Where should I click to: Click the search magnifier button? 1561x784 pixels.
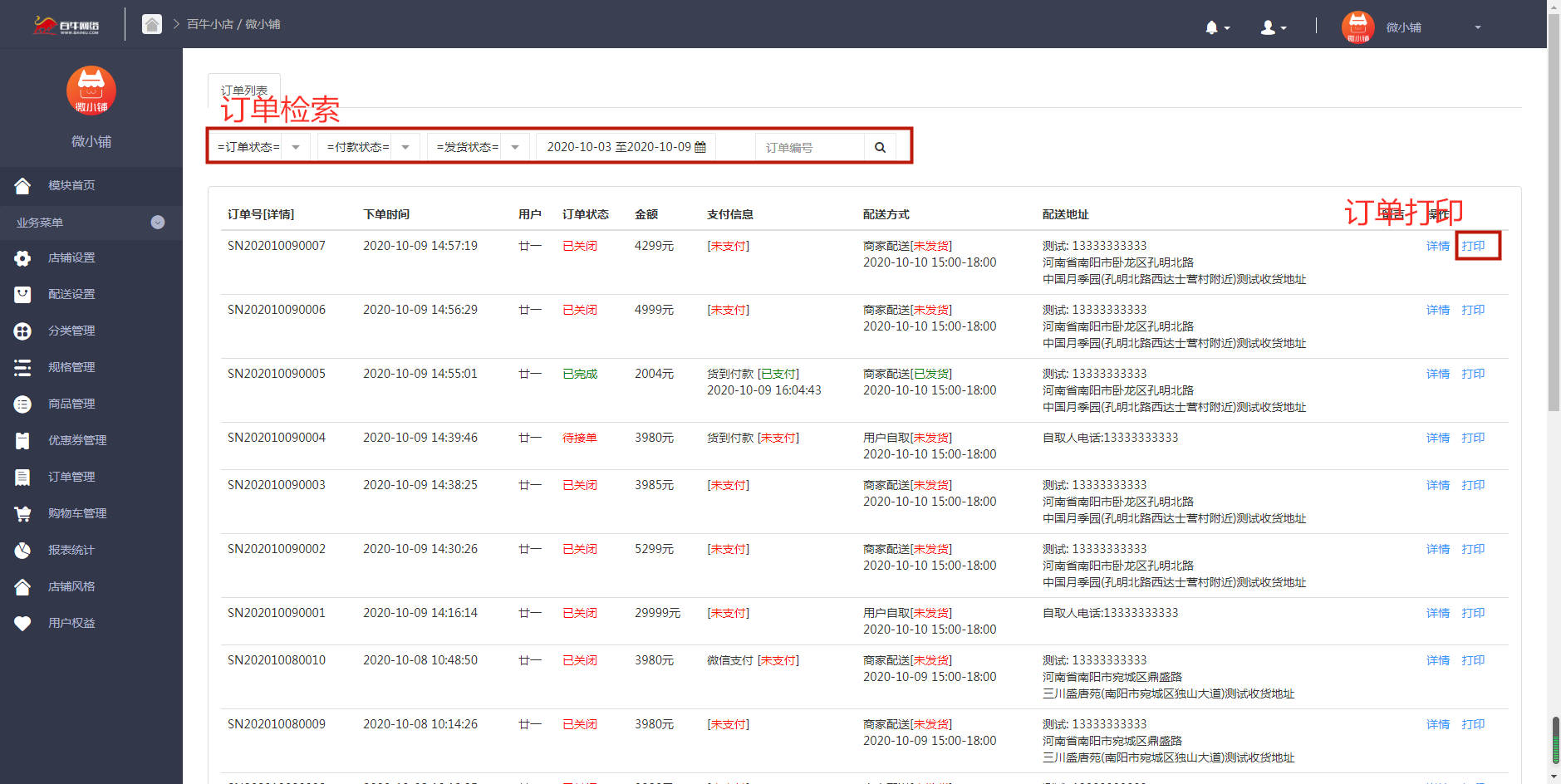880,147
